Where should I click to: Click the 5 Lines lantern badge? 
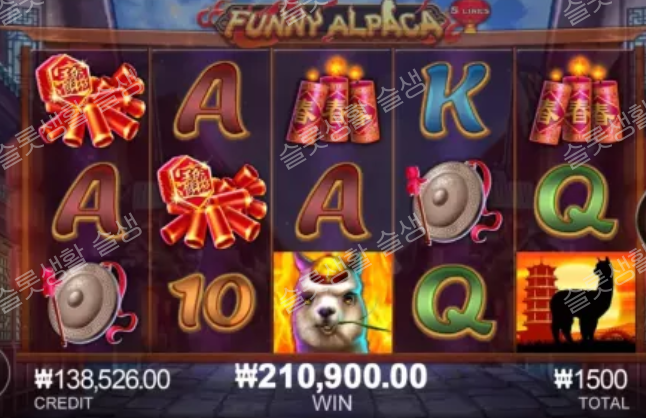click(470, 16)
